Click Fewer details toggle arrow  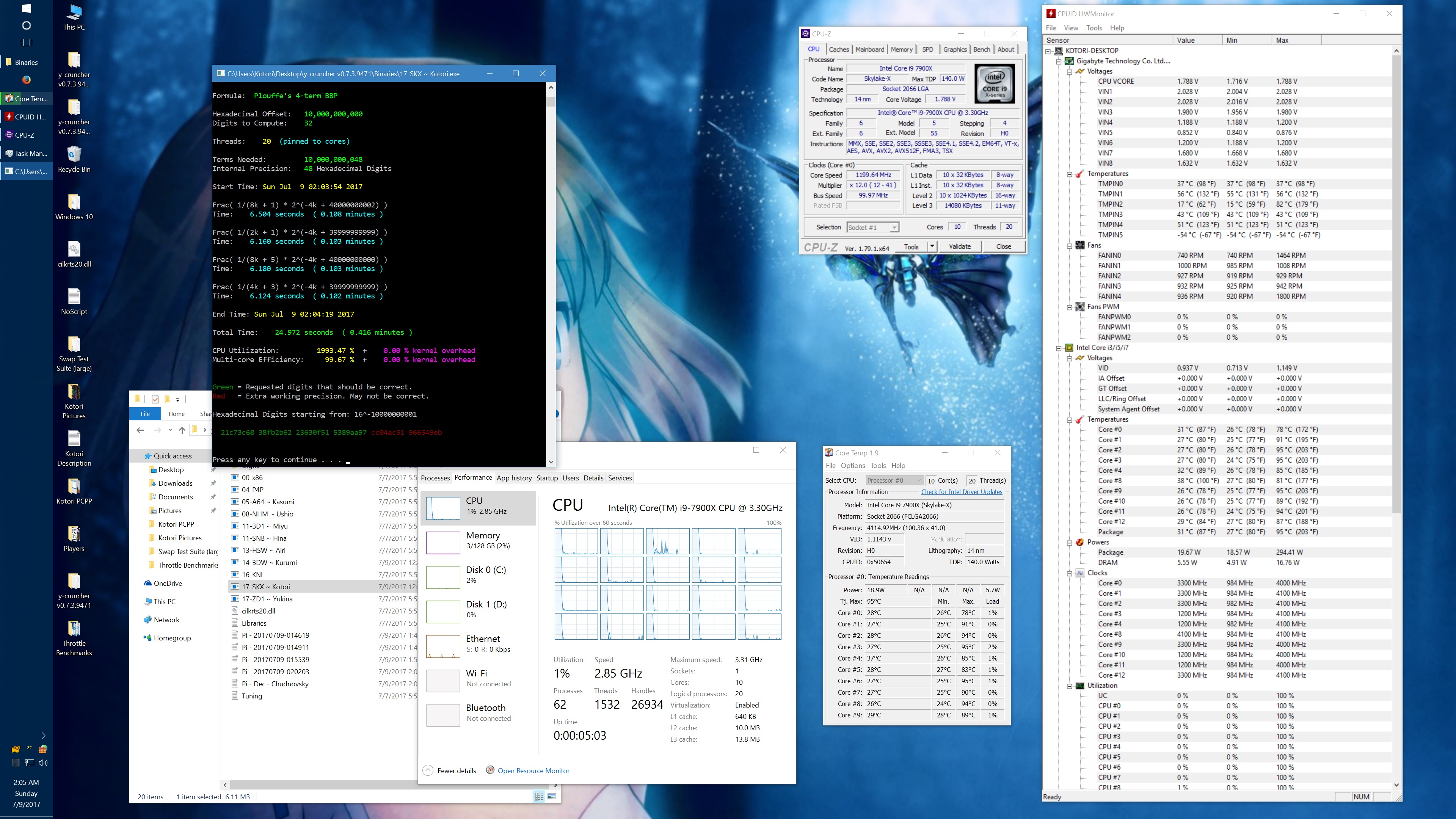click(x=428, y=770)
